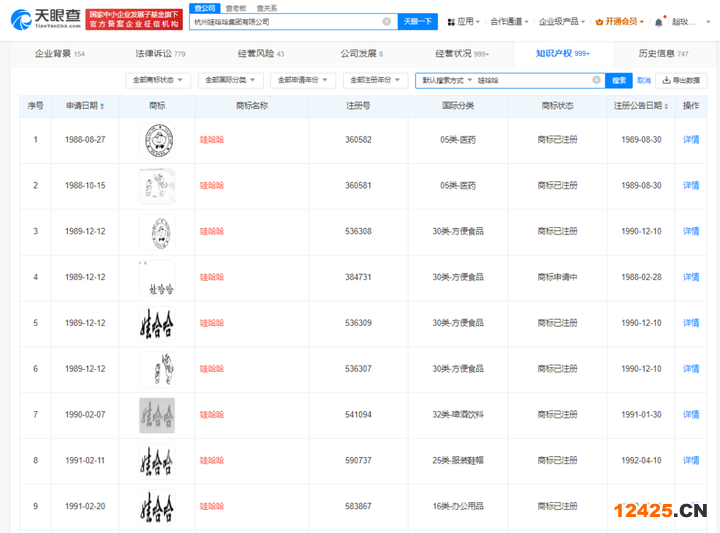720x533 pixels.
Task: Expand the 全部商标状态 filter dropdown
Action: point(158,80)
